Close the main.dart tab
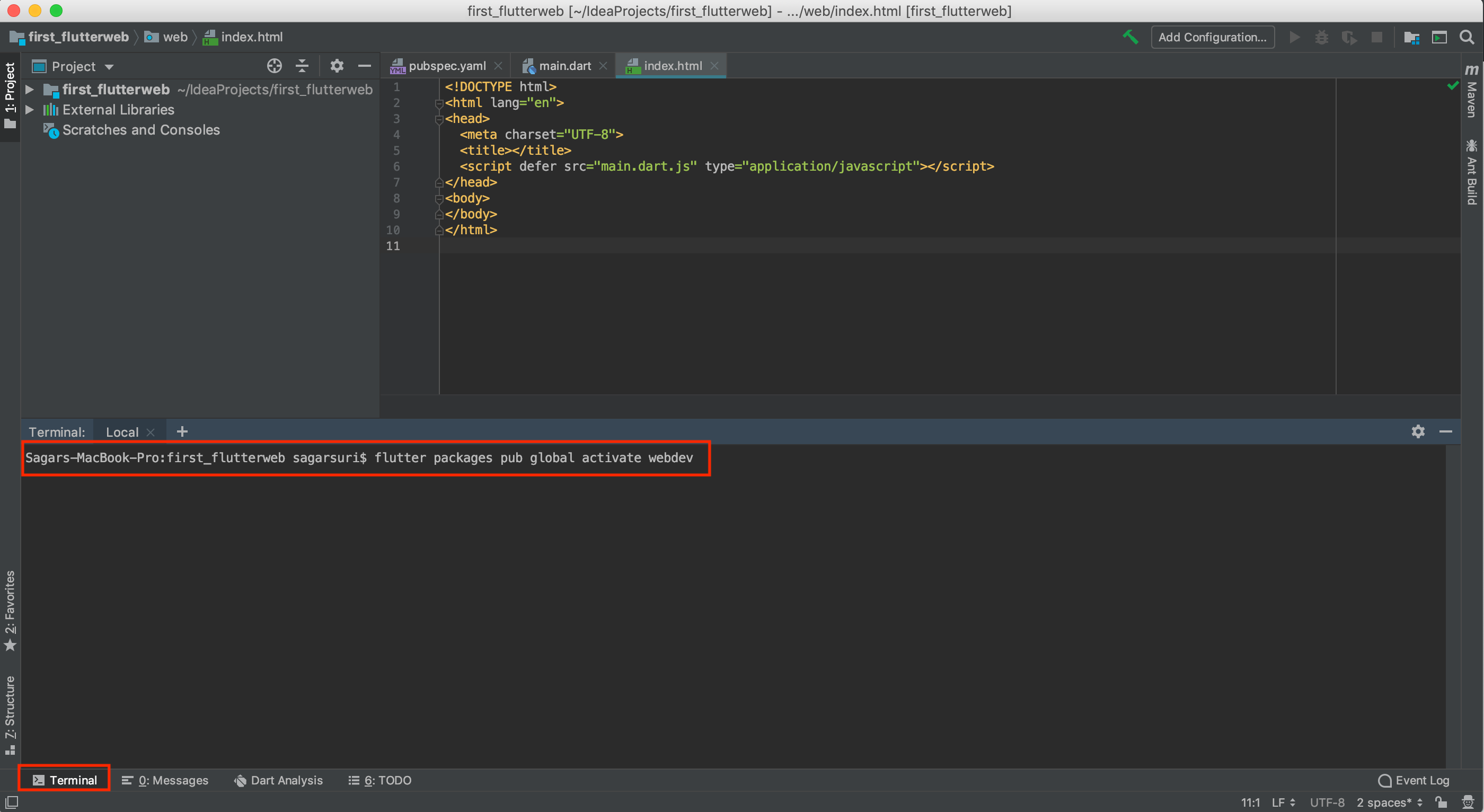Viewport: 1484px width, 812px height. pos(603,66)
